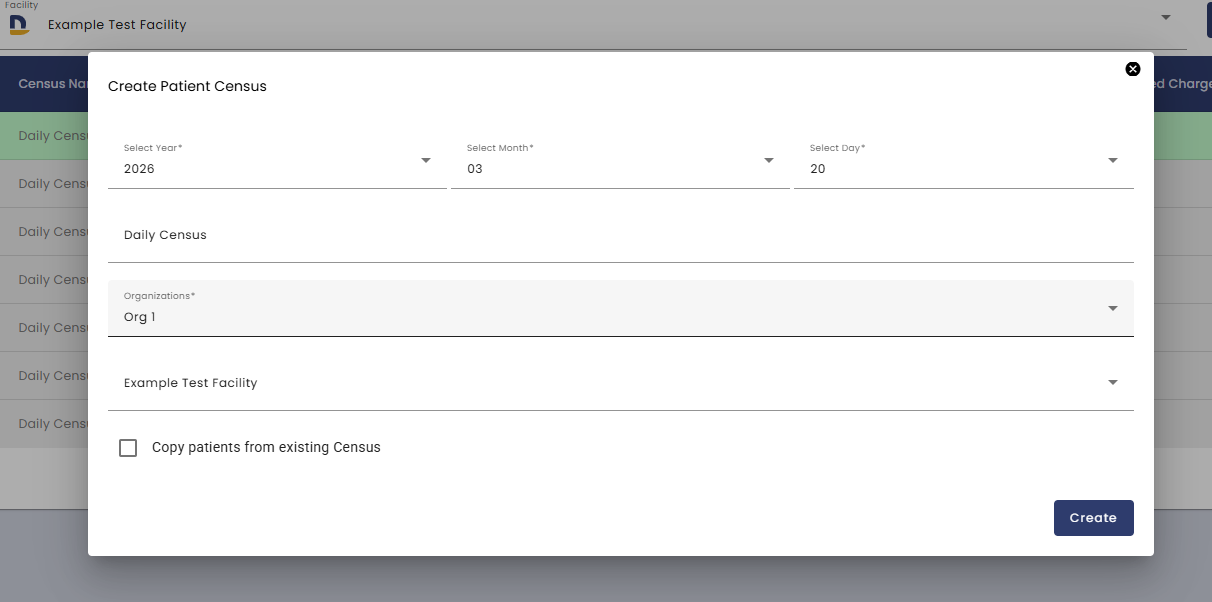Select the 20 day value
1212x602 pixels.
pos(818,169)
